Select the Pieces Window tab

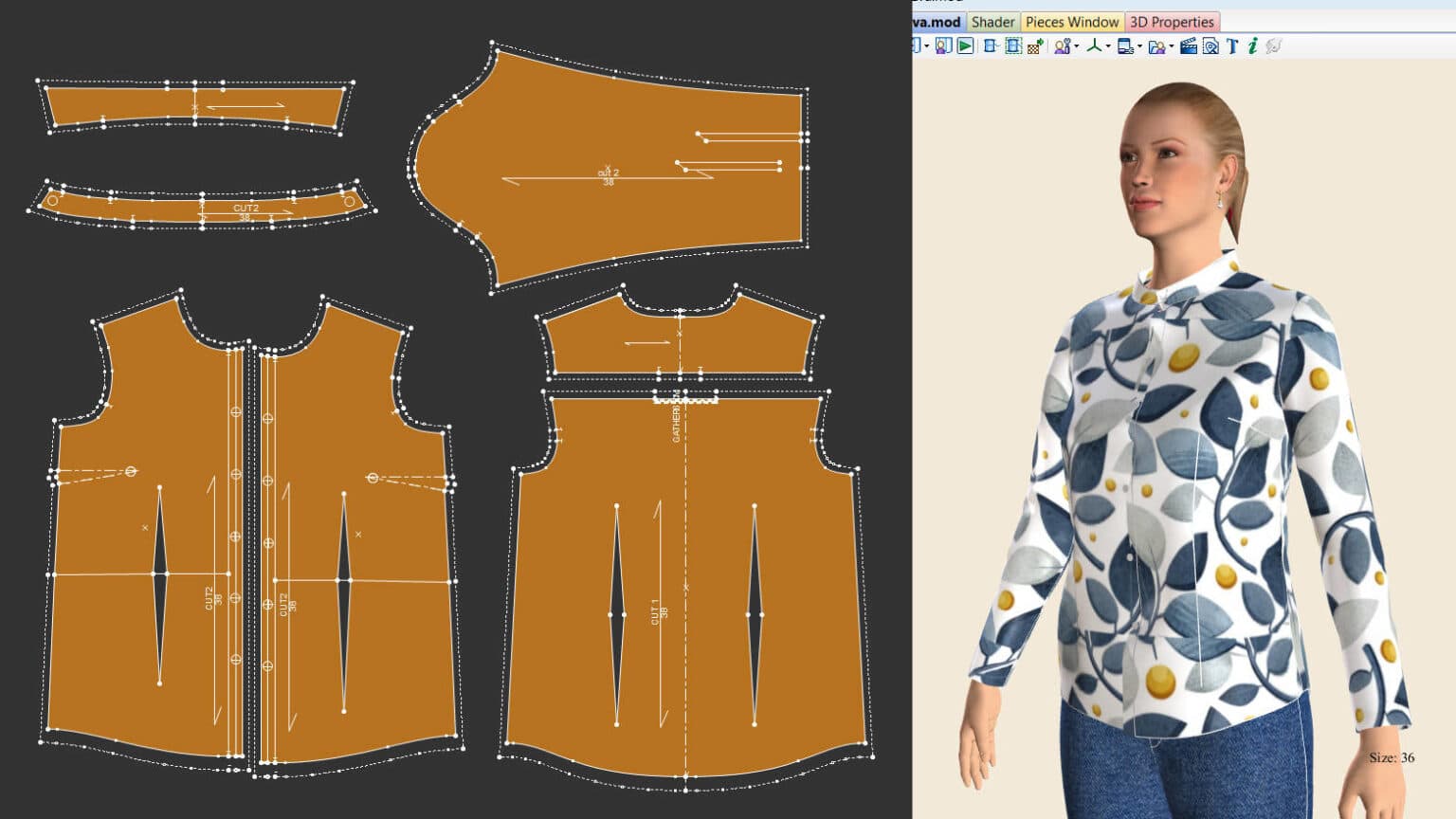click(1072, 22)
